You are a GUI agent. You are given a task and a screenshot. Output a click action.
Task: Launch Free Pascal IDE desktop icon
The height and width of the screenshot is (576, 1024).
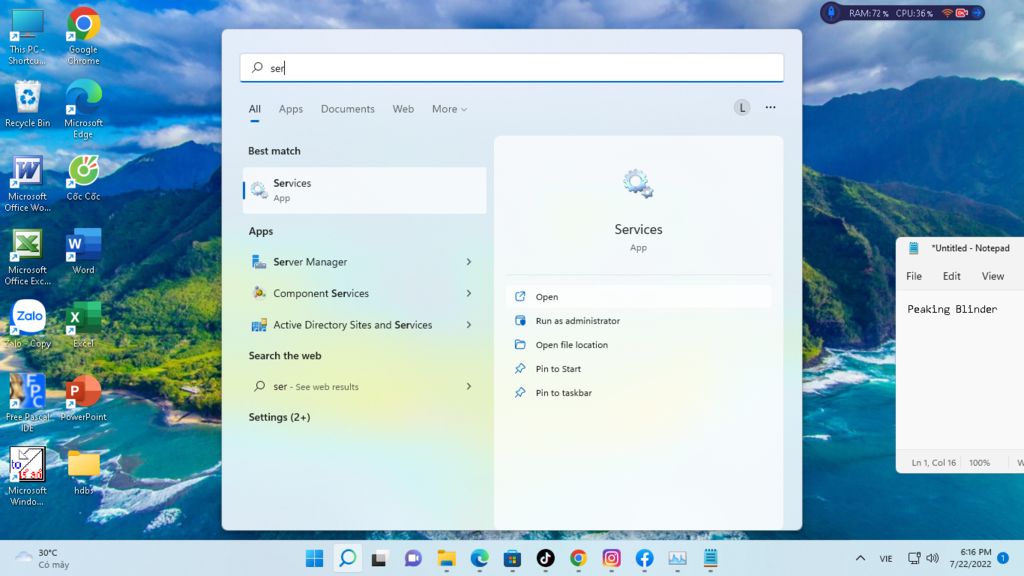point(27,403)
